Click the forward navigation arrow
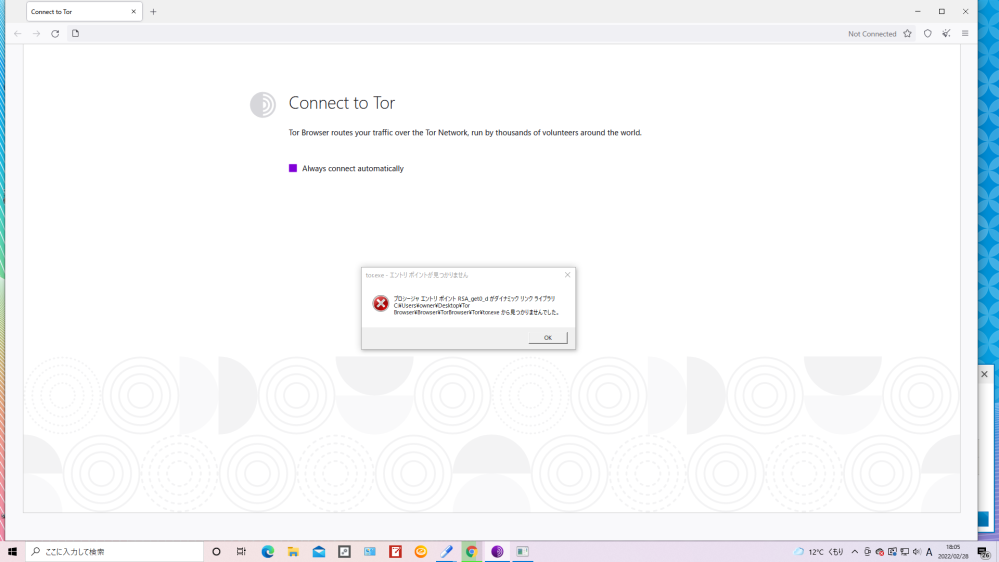The height and width of the screenshot is (562, 999). [36, 34]
